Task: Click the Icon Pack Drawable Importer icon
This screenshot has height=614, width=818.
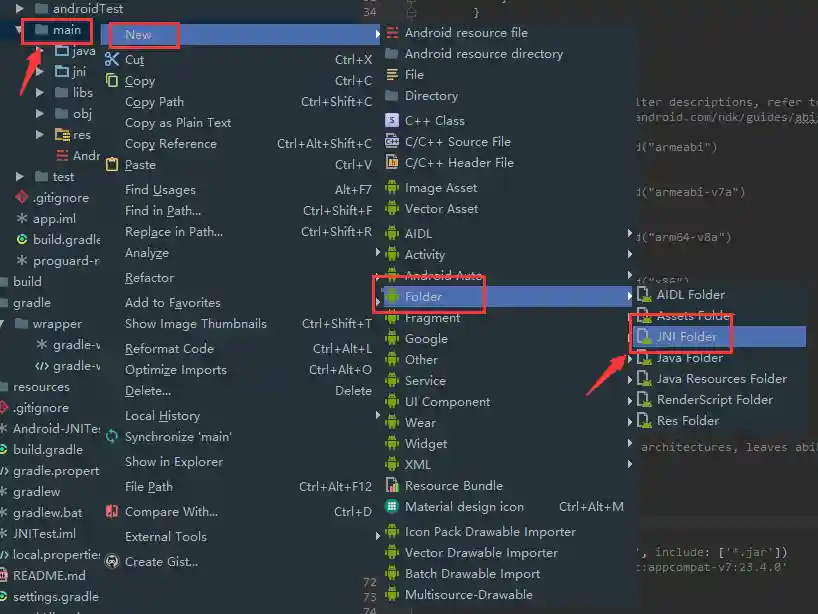Action: pyautogui.click(x=392, y=531)
